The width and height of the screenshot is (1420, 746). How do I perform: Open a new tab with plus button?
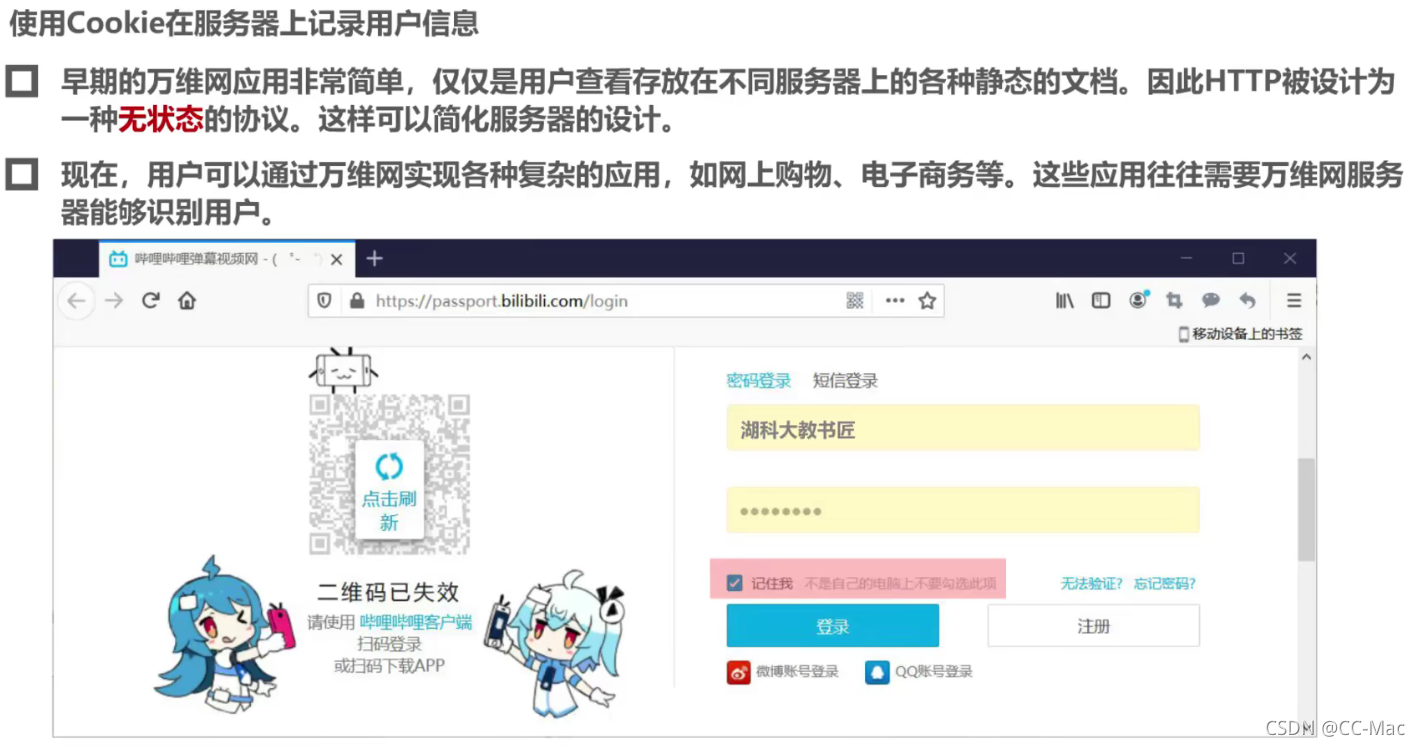374,258
